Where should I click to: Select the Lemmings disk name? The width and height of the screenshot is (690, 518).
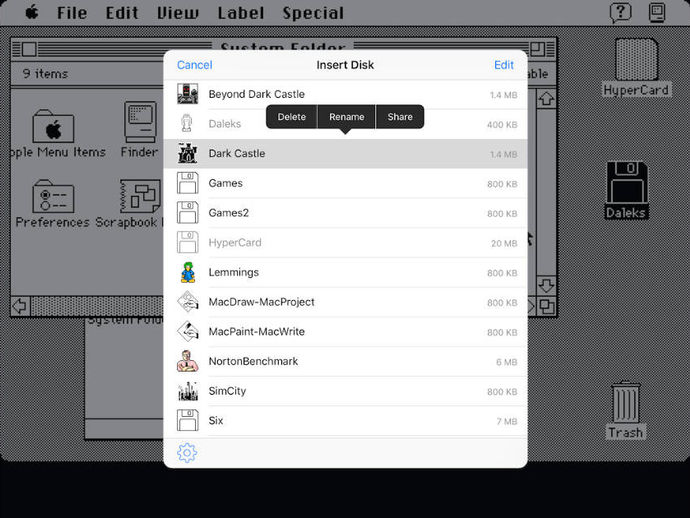(x=234, y=272)
